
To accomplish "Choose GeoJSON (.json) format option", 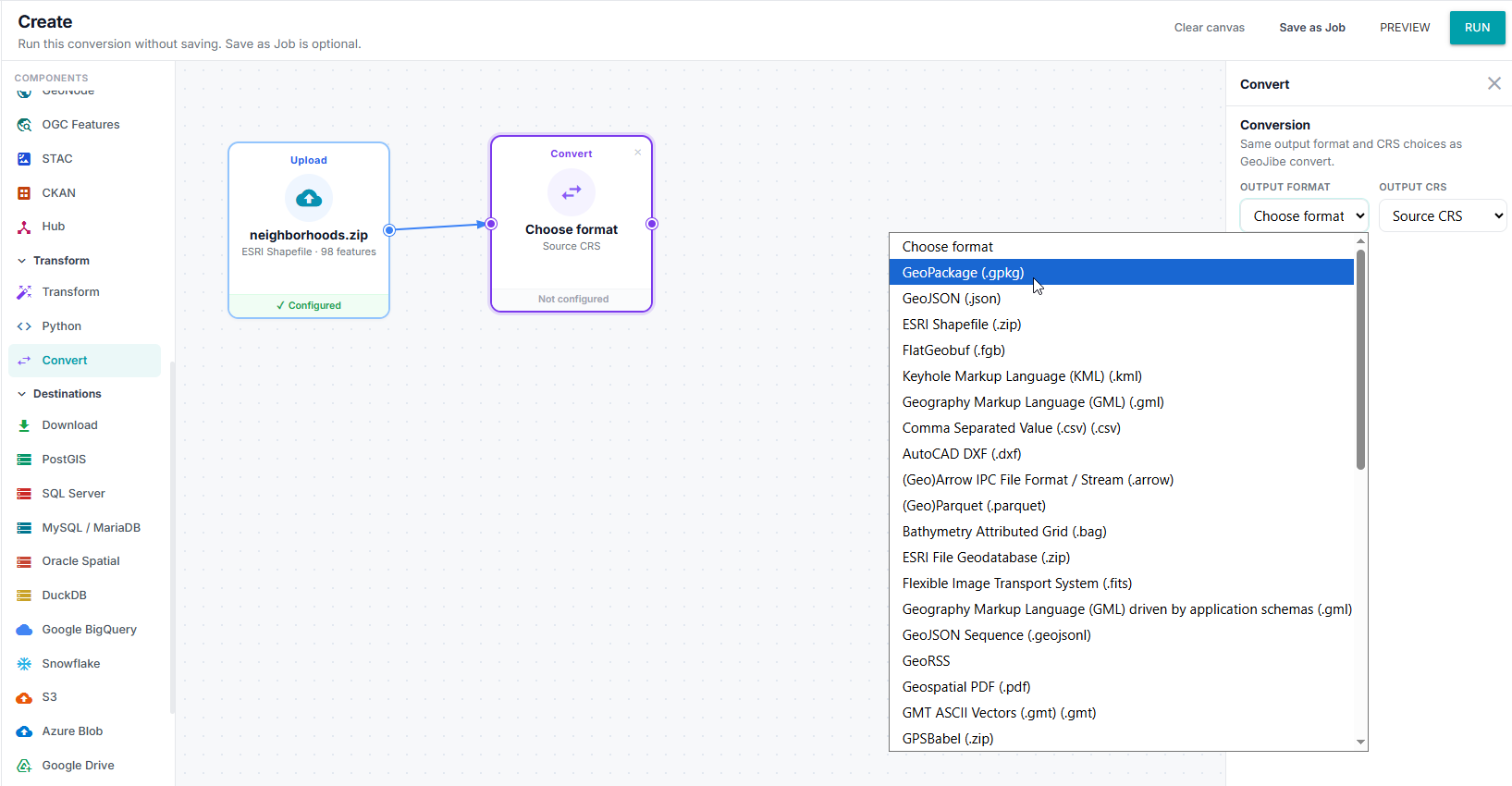I will [1121, 299].
